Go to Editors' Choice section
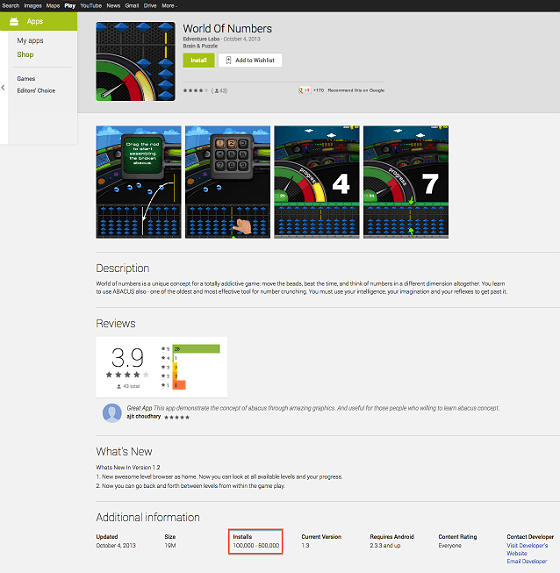Viewport: 560px width, 573px height. [x=36, y=91]
